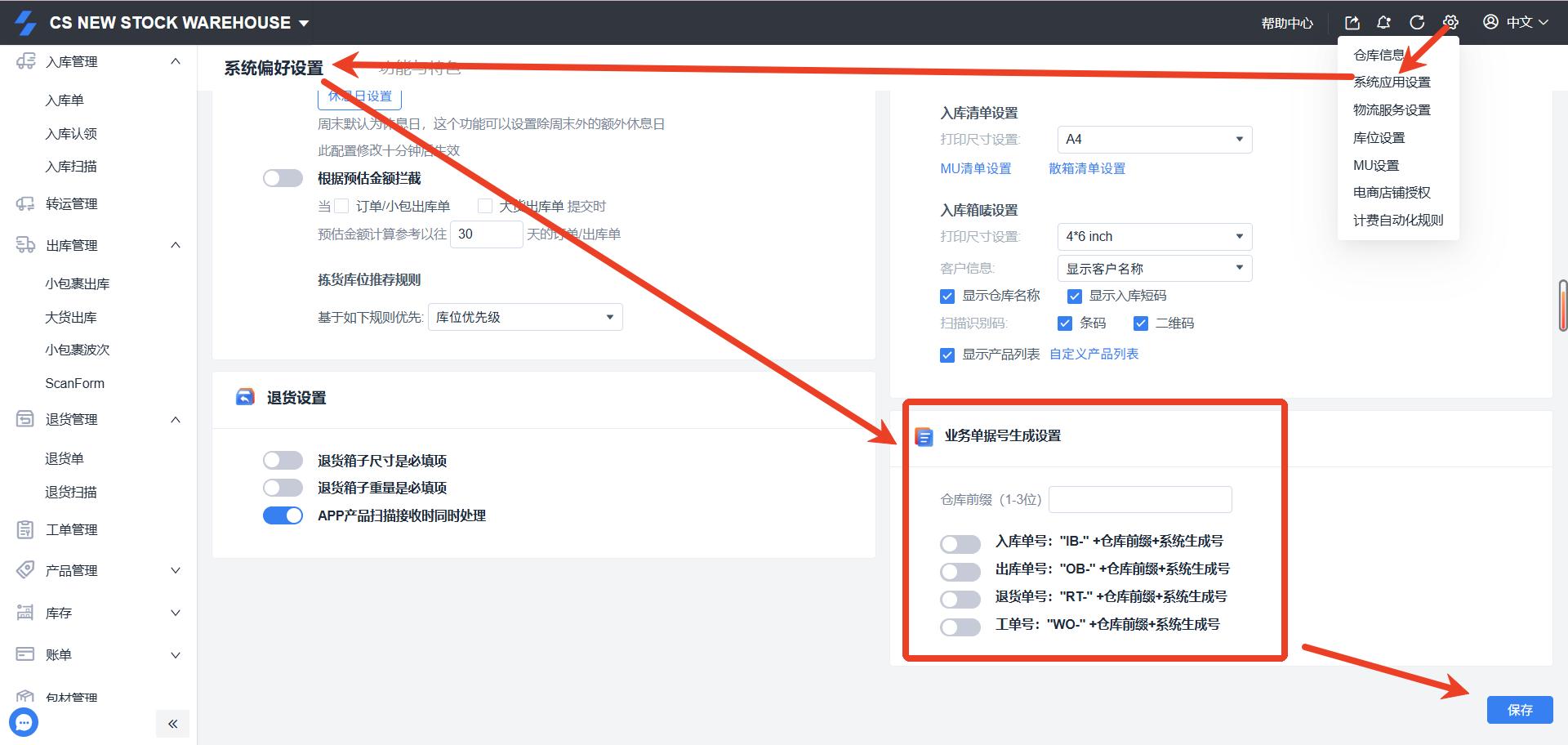Image resolution: width=1568 pixels, height=745 pixels.
Task: Click the export/share icon in top bar
Action: 1352,23
